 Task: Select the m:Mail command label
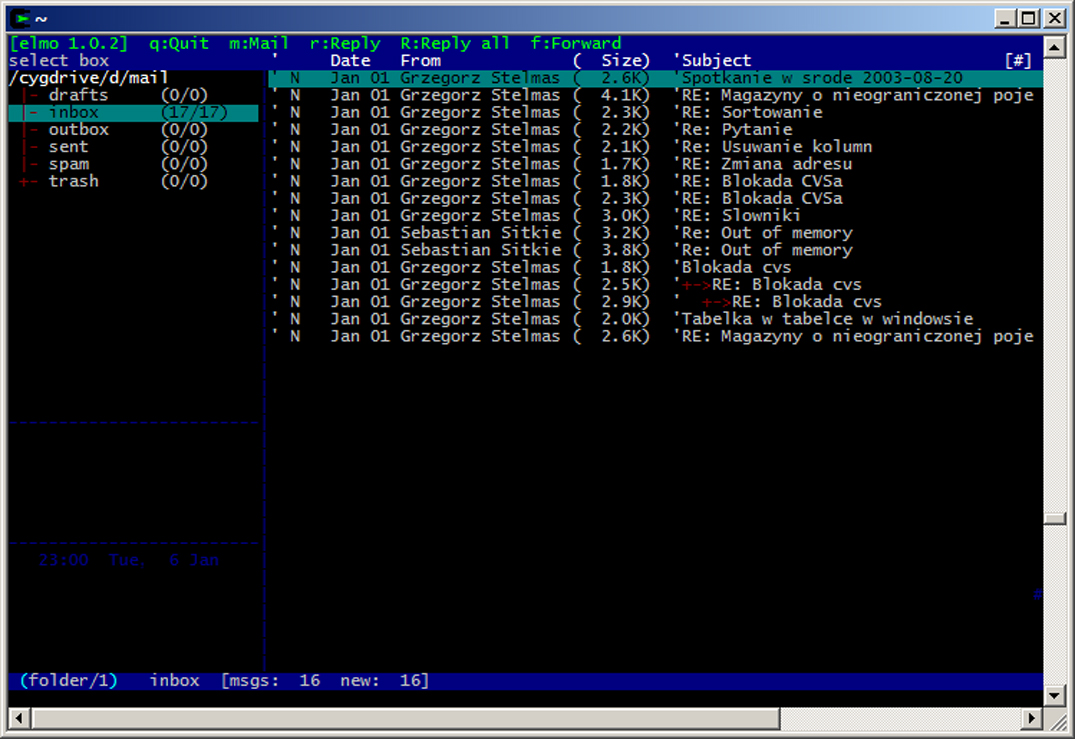click(x=258, y=43)
